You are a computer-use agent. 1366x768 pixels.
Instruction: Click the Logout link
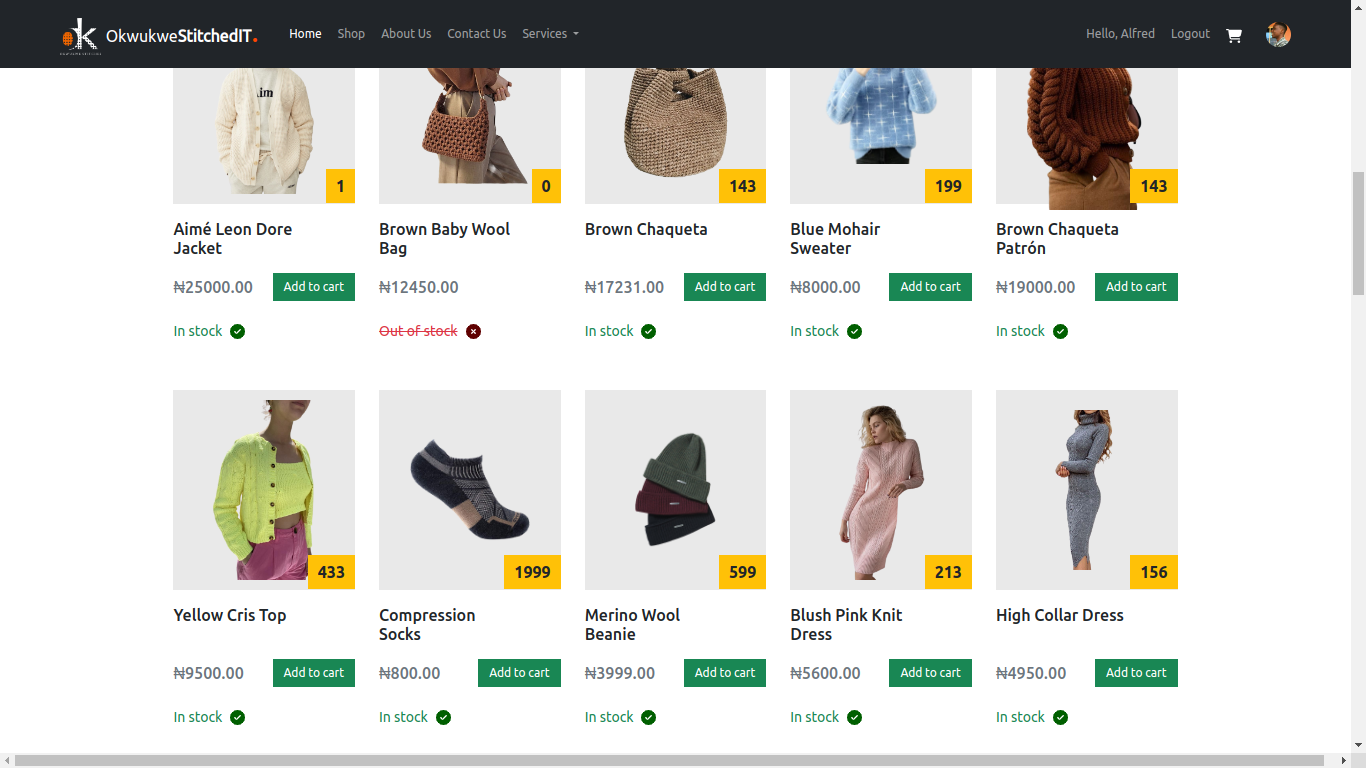tap(1190, 34)
